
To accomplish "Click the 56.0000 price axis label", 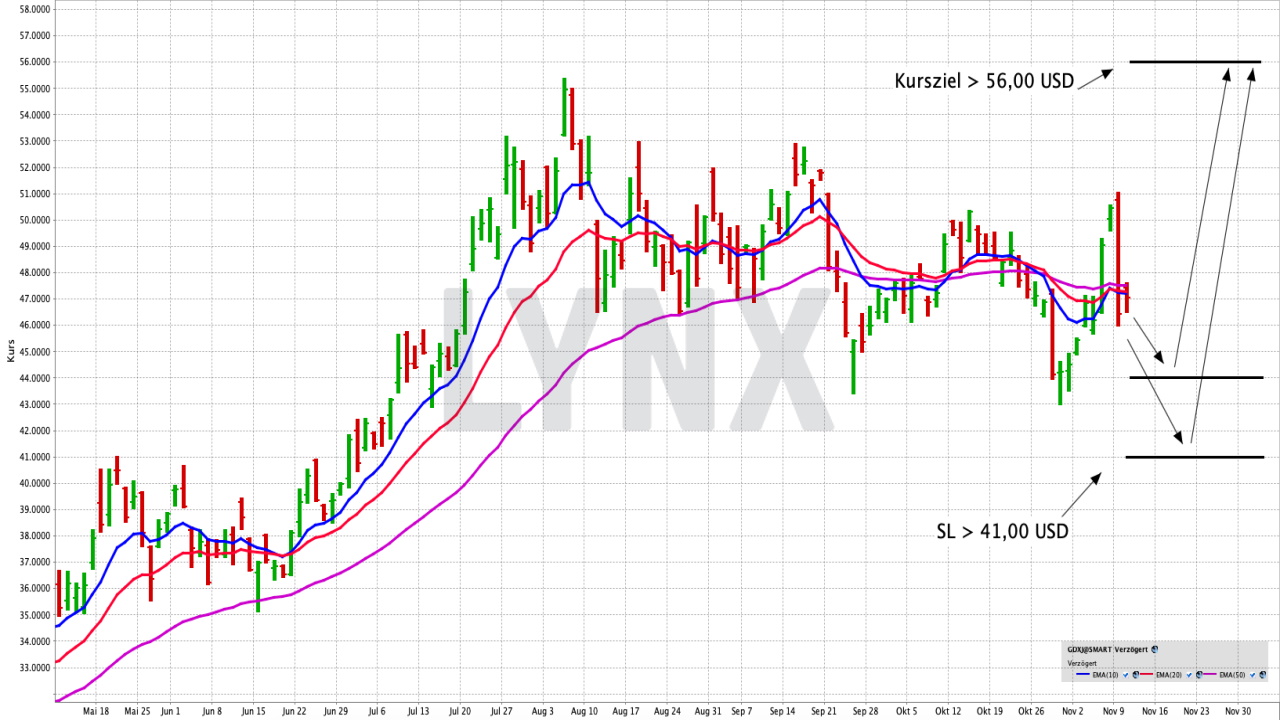I will pyautogui.click(x=35, y=62).
